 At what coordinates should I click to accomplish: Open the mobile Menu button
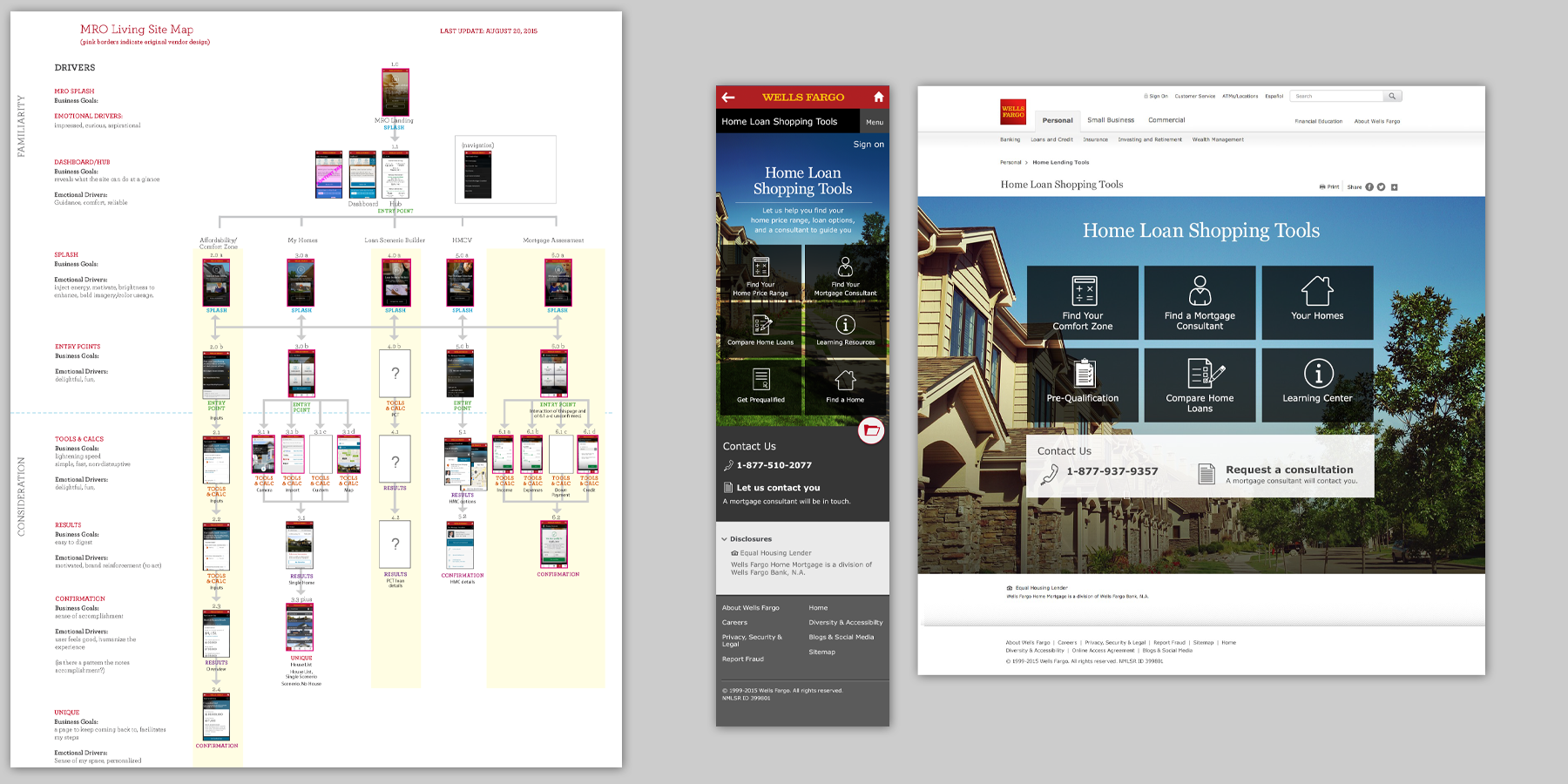click(875, 122)
